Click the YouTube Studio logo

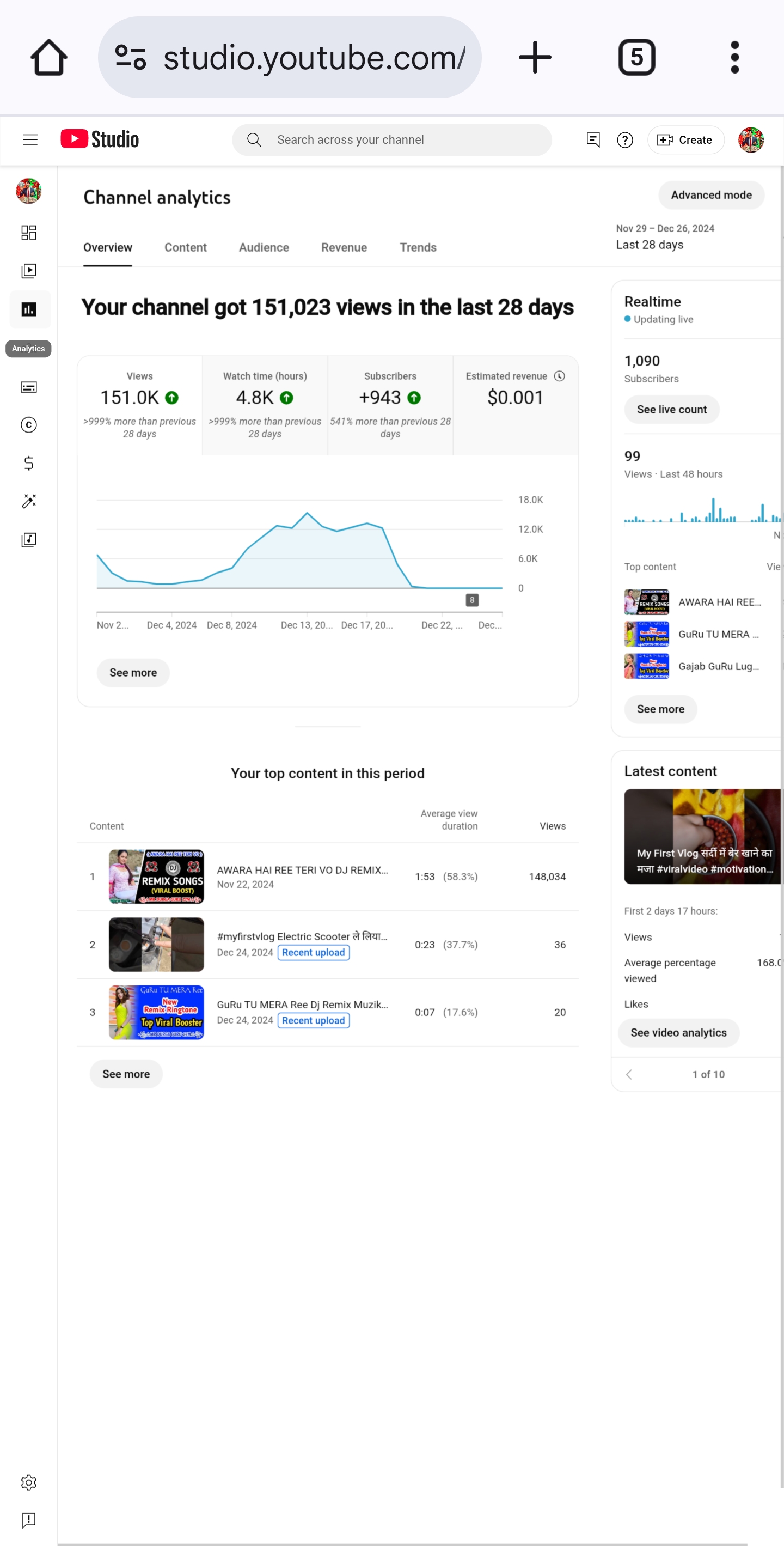pyautogui.click(x=100, y=139)
